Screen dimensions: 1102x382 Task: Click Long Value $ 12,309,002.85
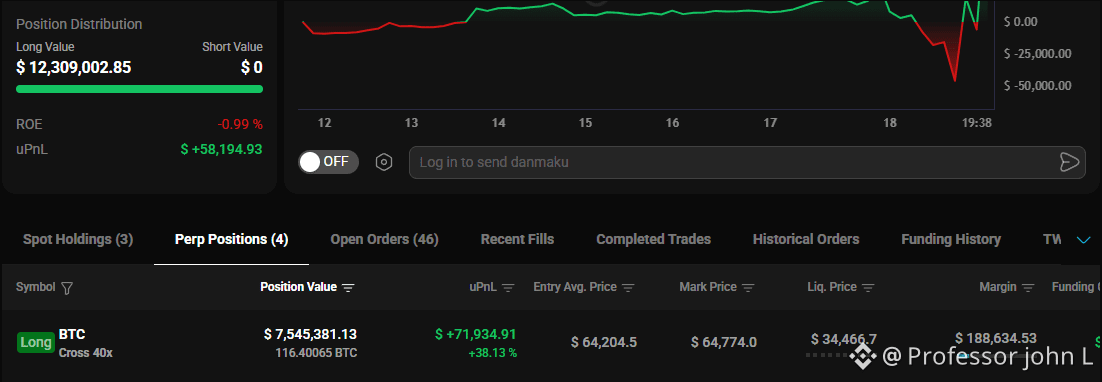[74, 68]
